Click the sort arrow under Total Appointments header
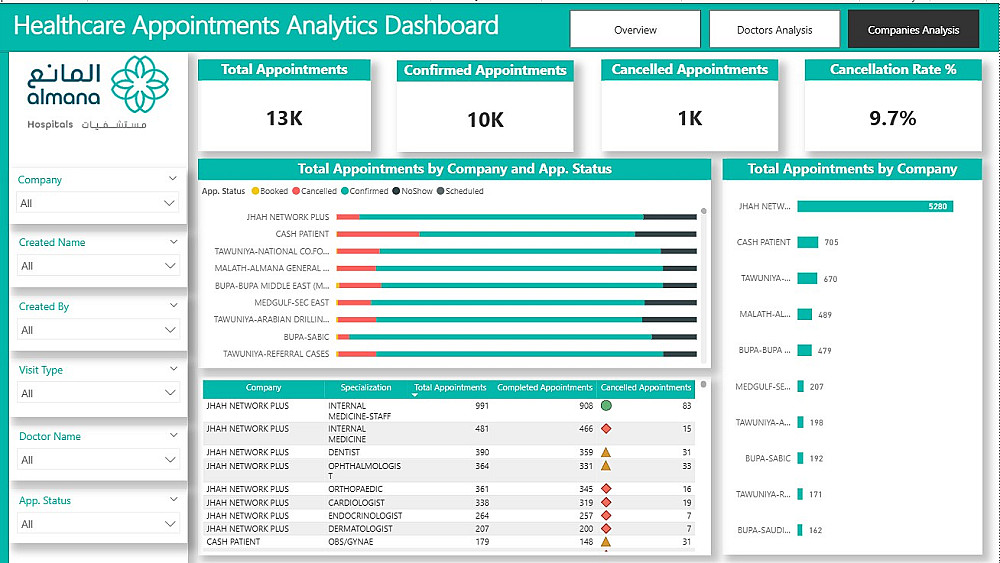 (415, 395)
